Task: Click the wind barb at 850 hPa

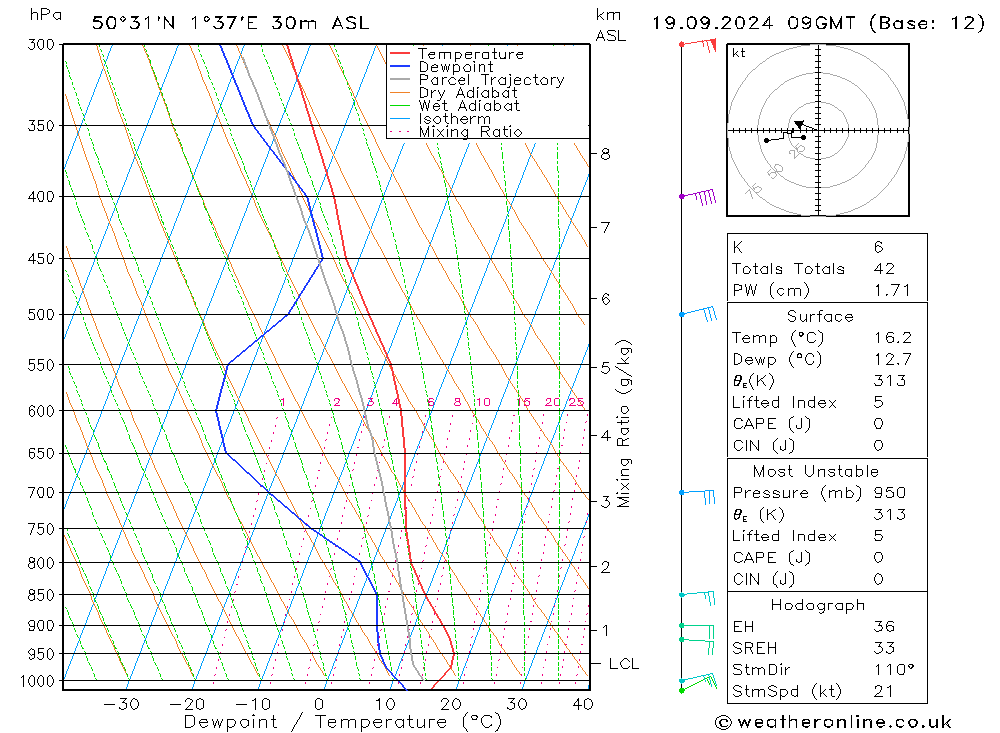Action: pyautogui.click(x=698, y=597)
